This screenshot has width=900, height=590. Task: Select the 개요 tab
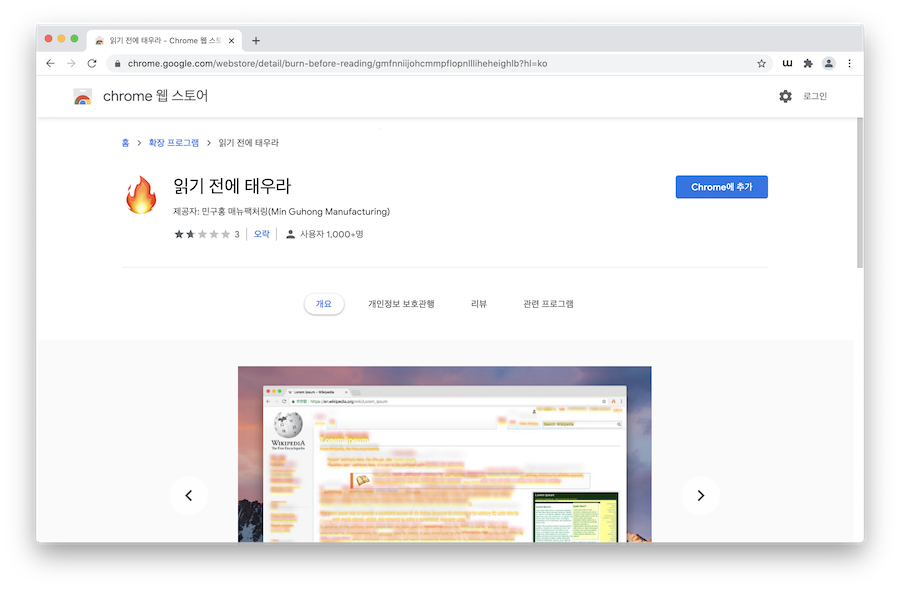pyautogui.click(x=324, y=304)
